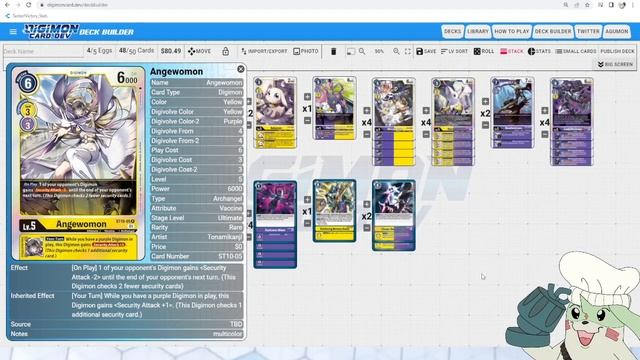Remove a copy from bottom-row x1 stack

pyautogui.click(x=307, y=223)
